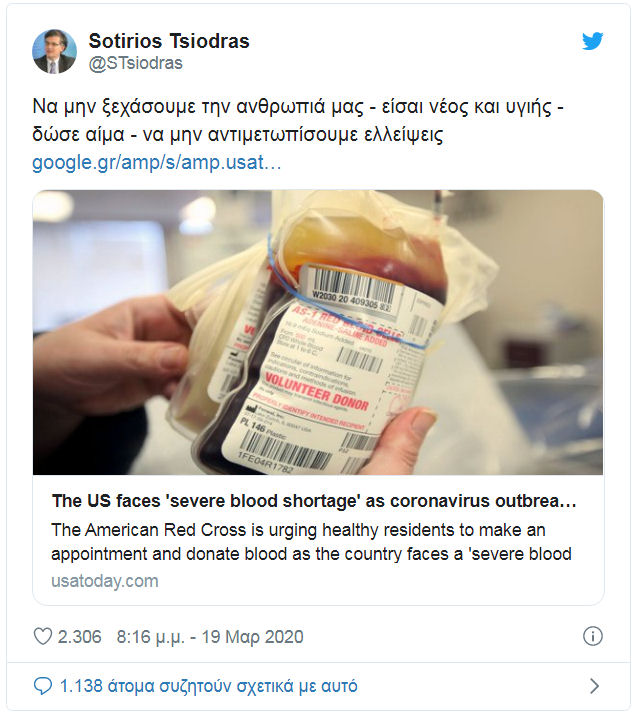Open the blood bag article photo
This screenshot has width=637, height=724.
coord(318,332)
